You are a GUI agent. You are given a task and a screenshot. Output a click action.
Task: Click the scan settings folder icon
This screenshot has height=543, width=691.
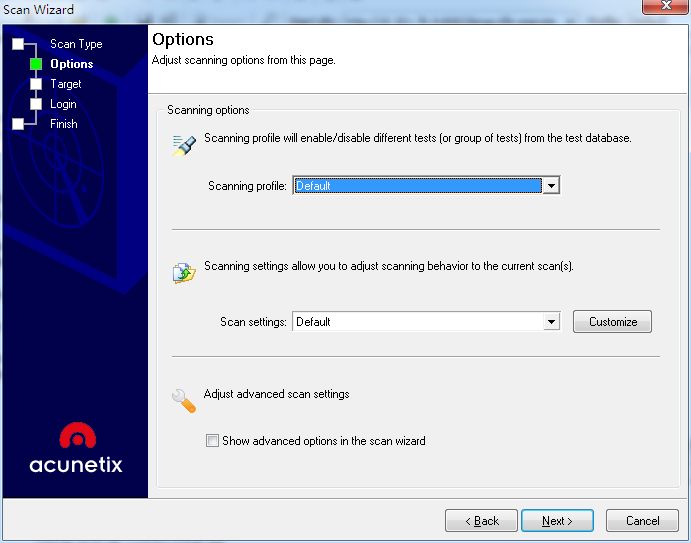184,273
